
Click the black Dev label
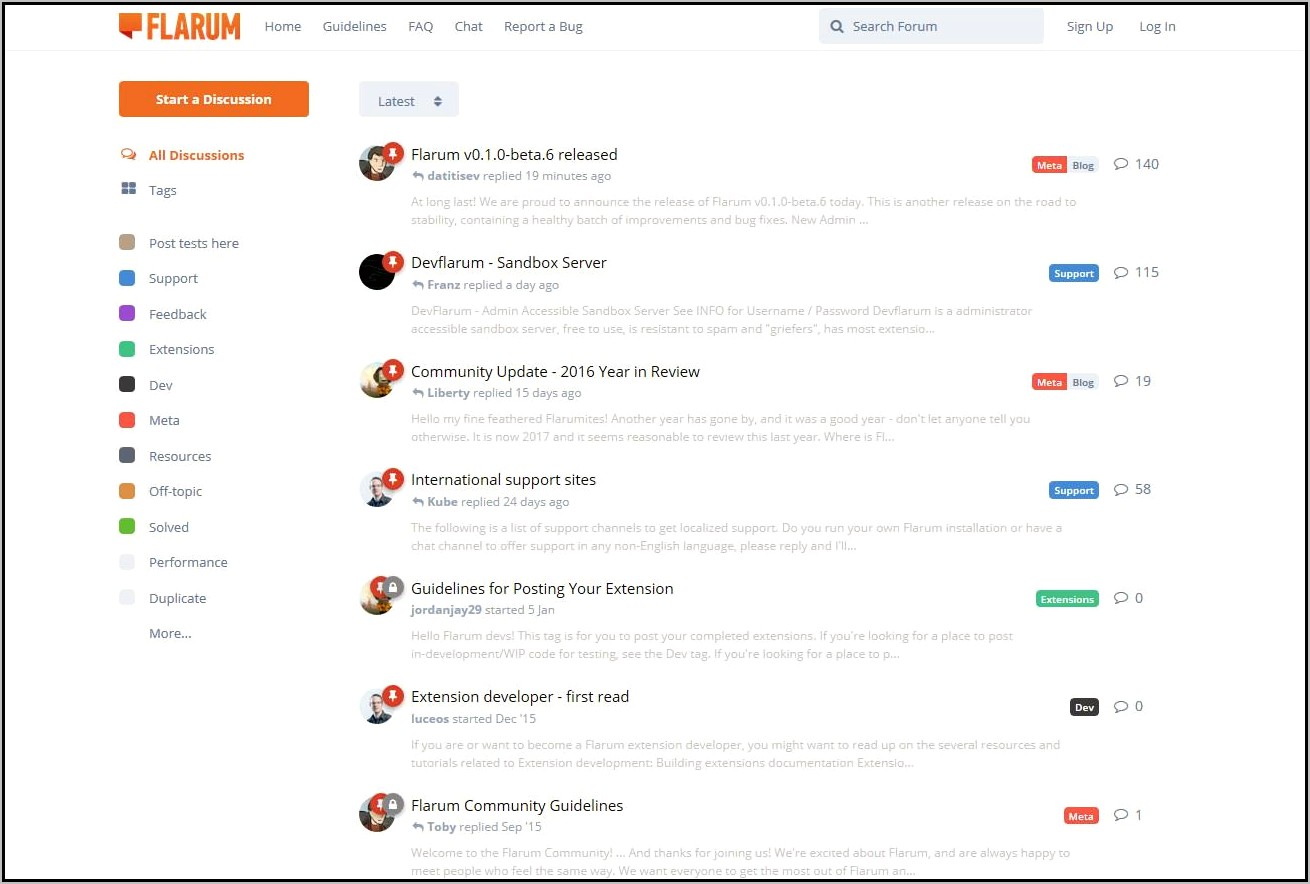coord(1084,707)
